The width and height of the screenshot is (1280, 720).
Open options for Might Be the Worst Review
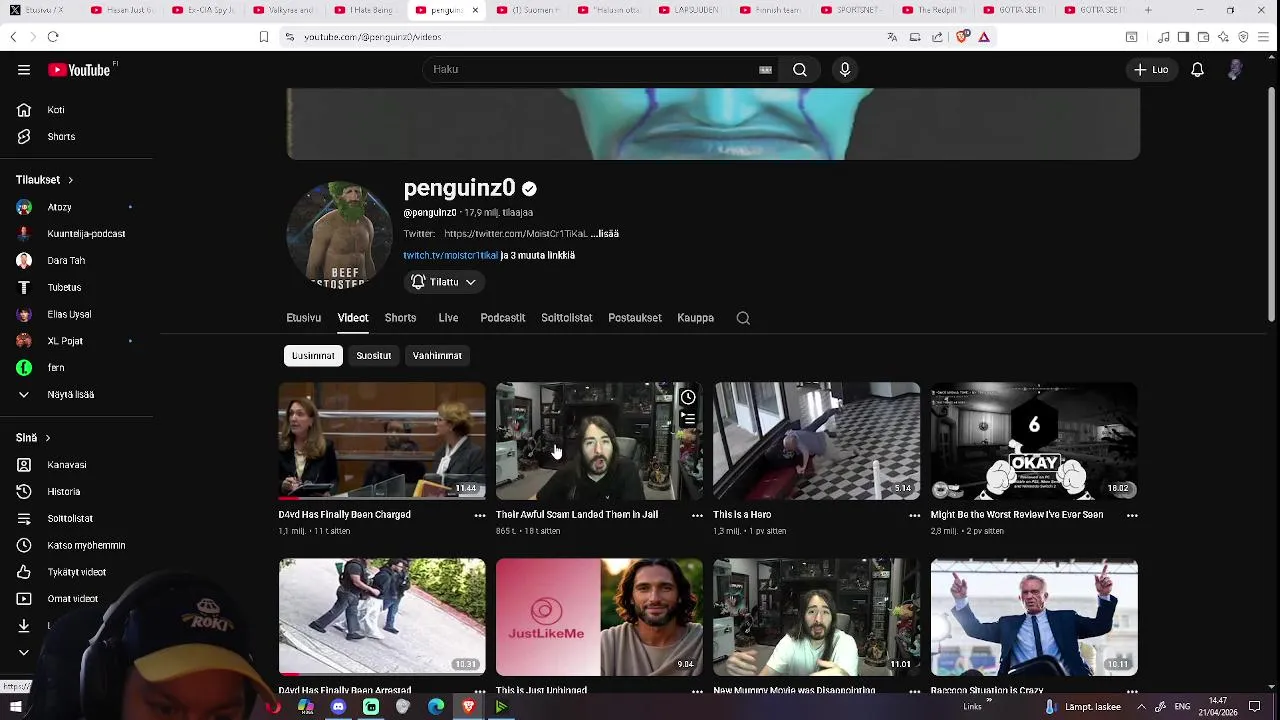(1132, 515)
